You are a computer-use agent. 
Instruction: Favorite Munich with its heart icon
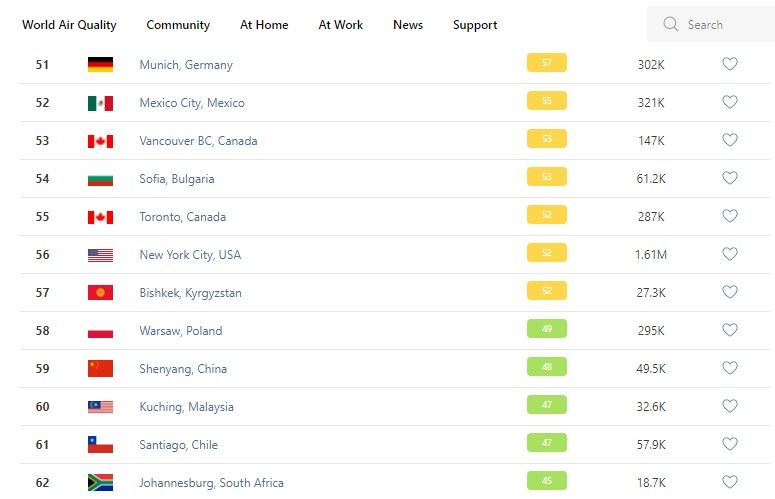730,64
